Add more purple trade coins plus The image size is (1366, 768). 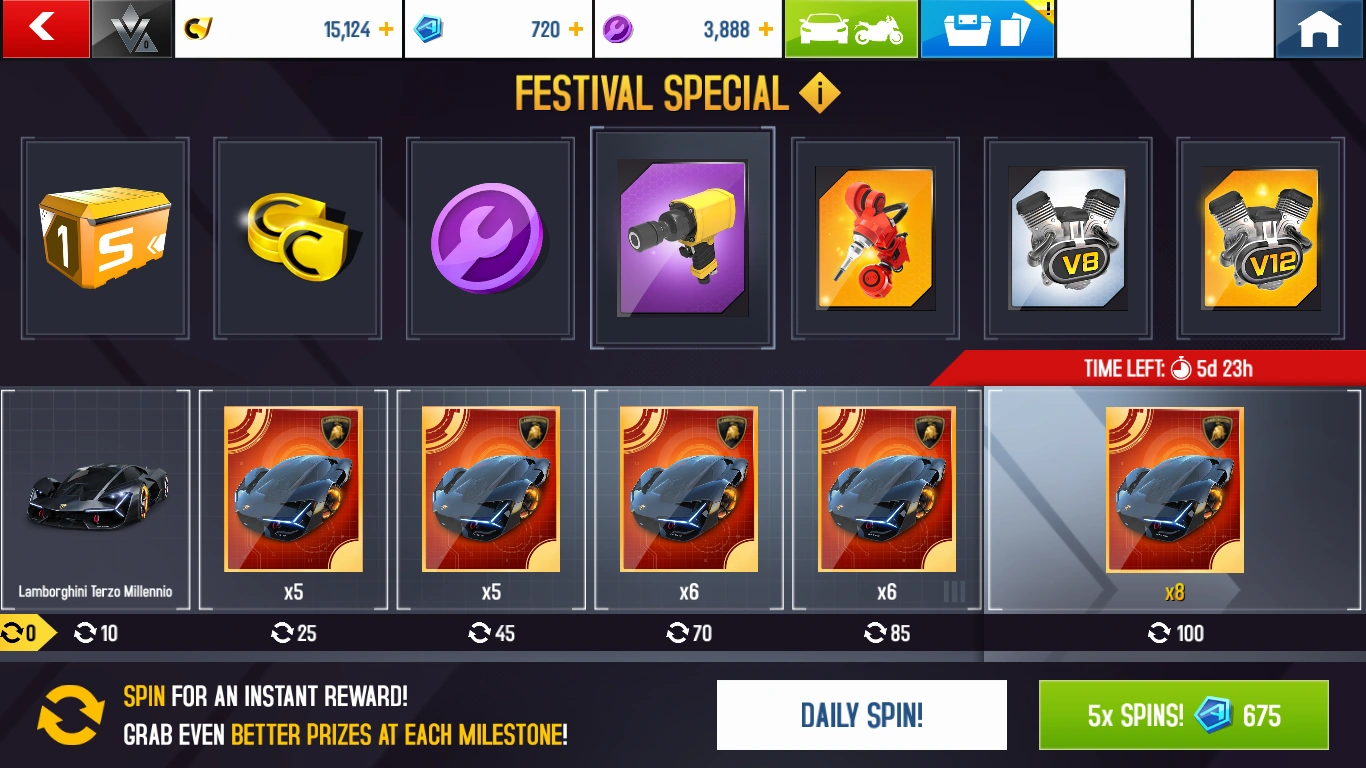(766, 29)
